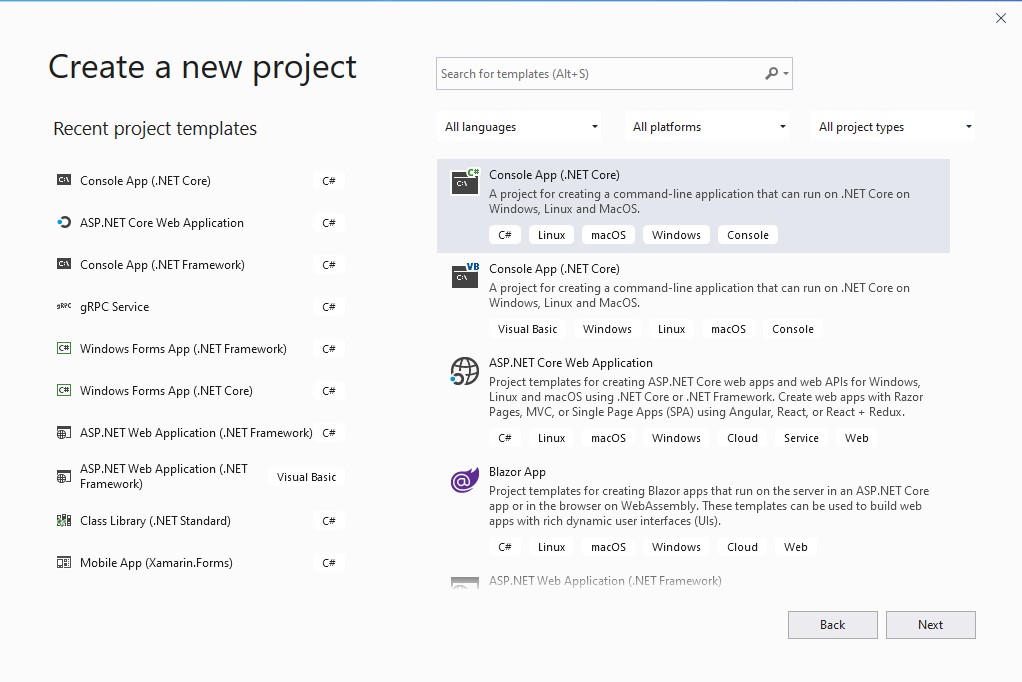Open the All project types dropdown
Screen dimensions: 1022x682
(895, 126)
